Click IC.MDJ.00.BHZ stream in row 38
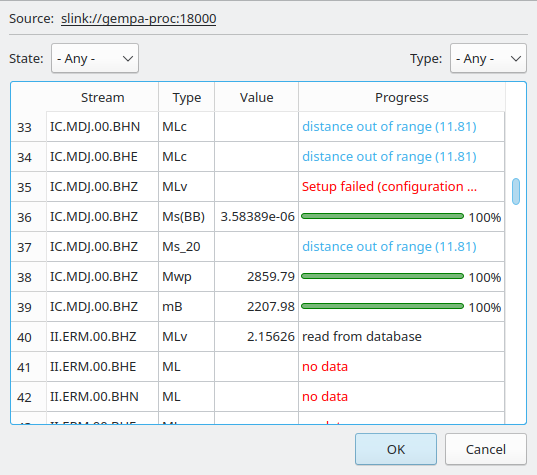This screenshot has height=475, width=537. click(x=102, y=276)
